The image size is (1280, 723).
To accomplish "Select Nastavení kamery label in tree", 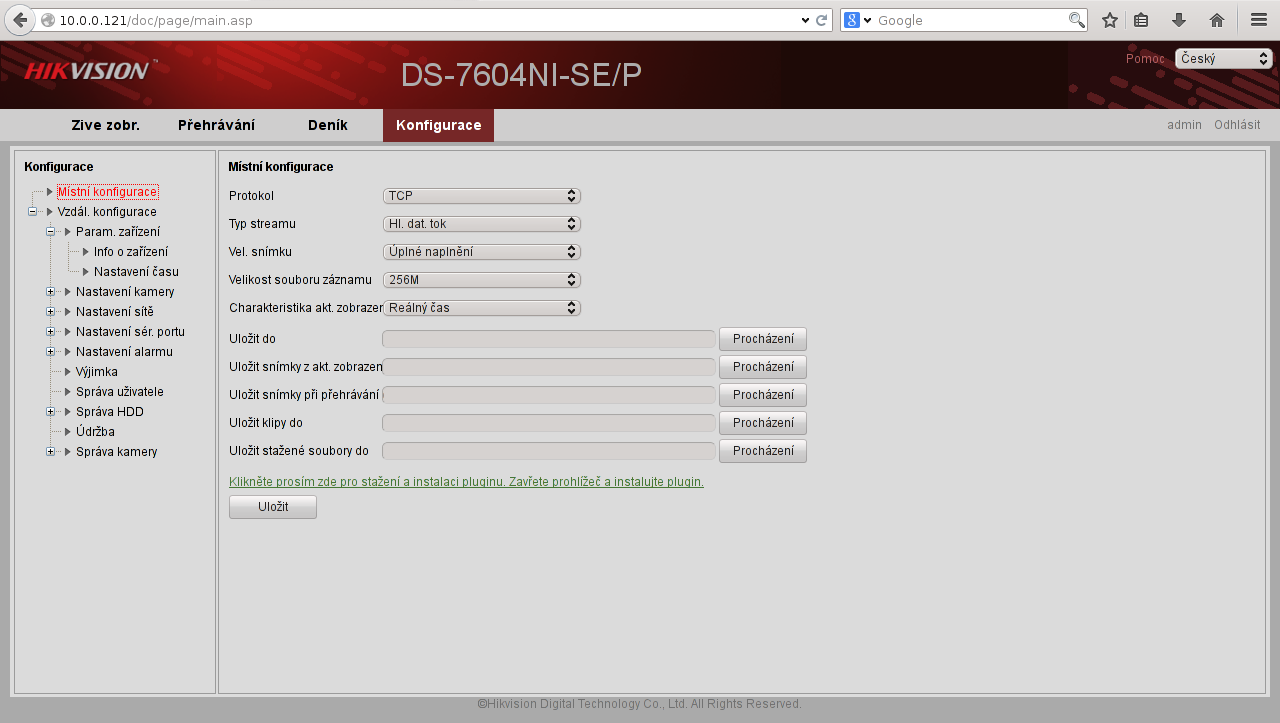I will [x=125, y=292].
